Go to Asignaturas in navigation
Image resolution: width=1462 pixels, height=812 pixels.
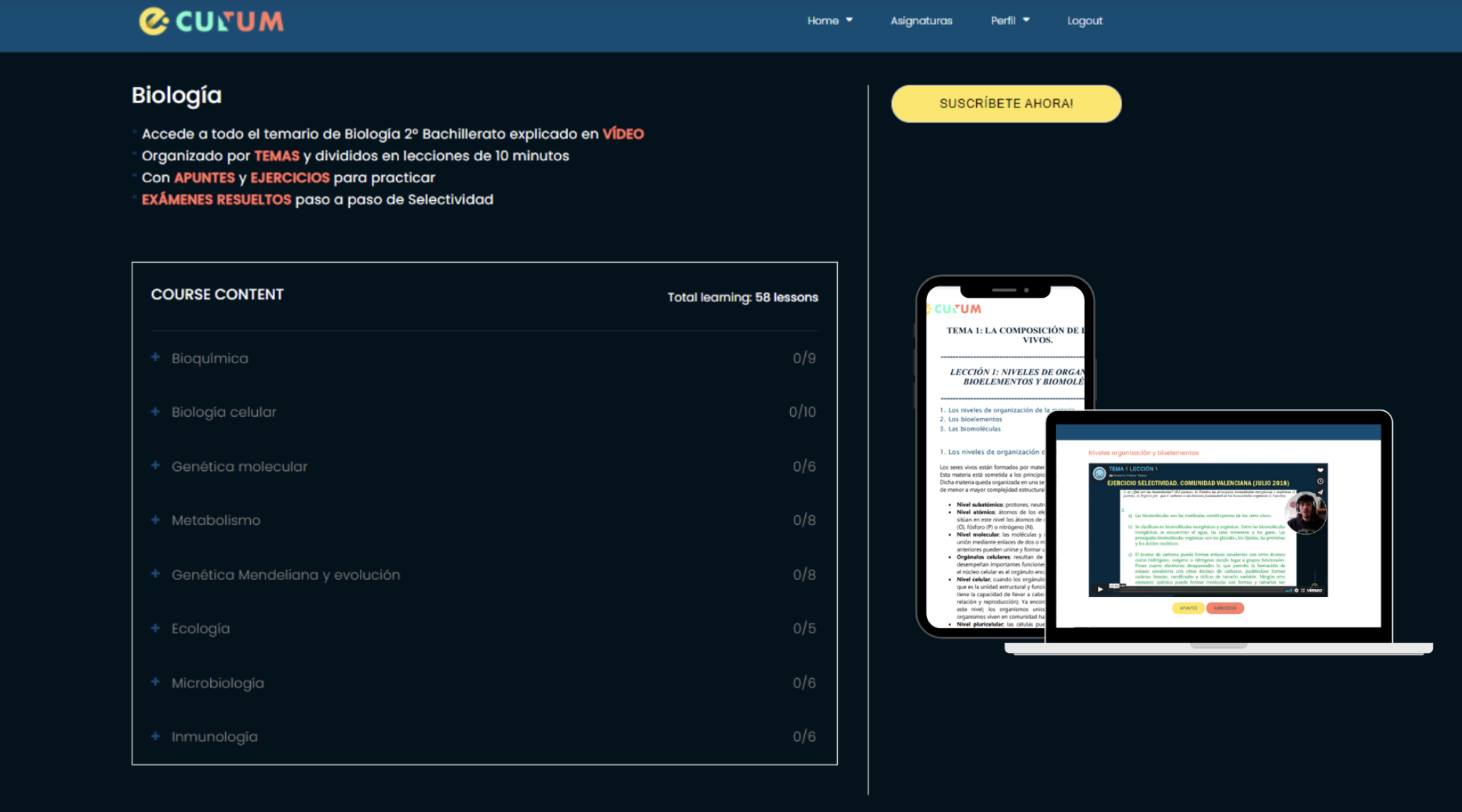[921, 21]
